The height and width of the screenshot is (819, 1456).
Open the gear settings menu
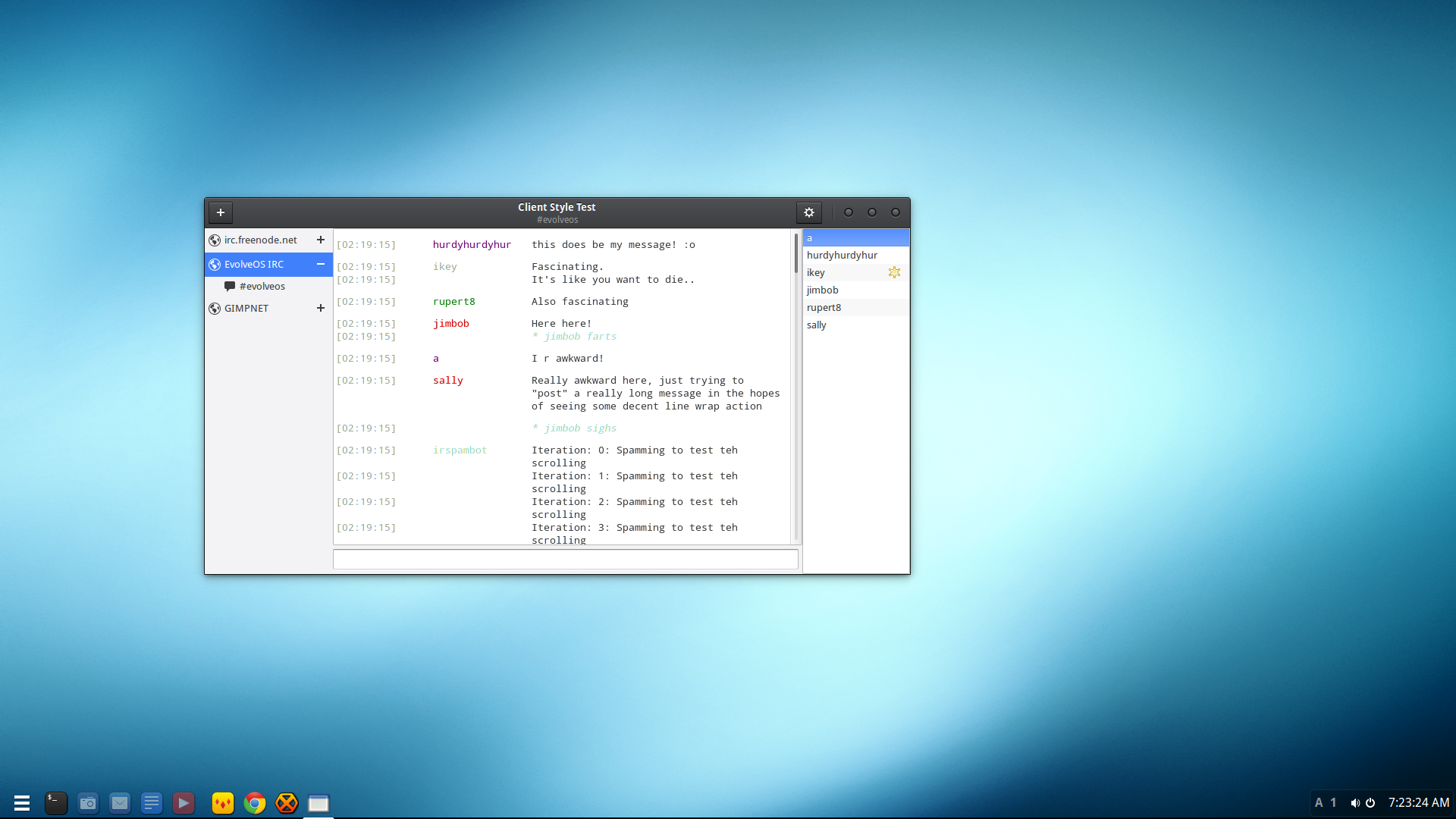point(809,212)
